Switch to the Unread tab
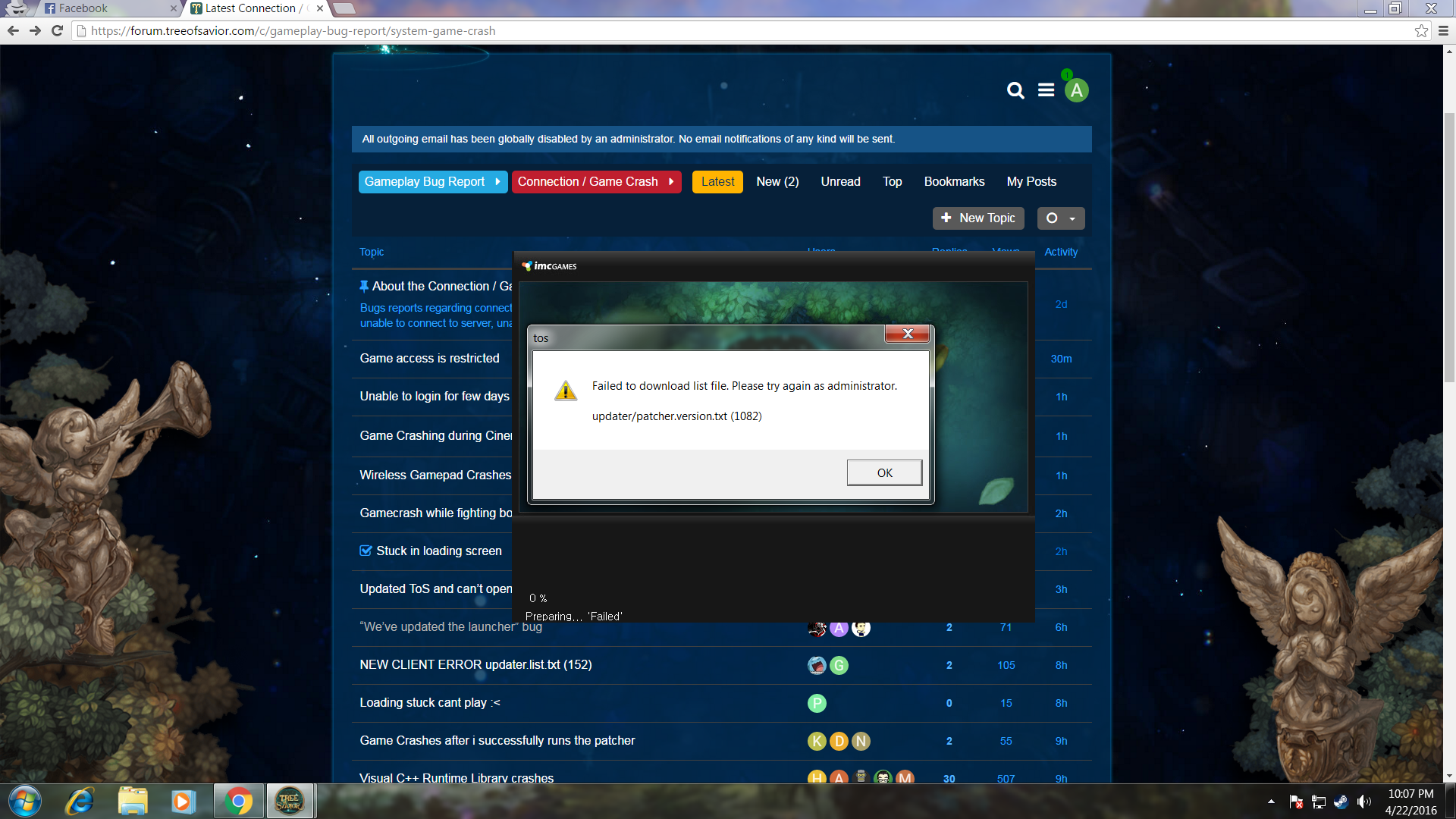This screenshot has width=1456, height=819. [x=840, y=182]
